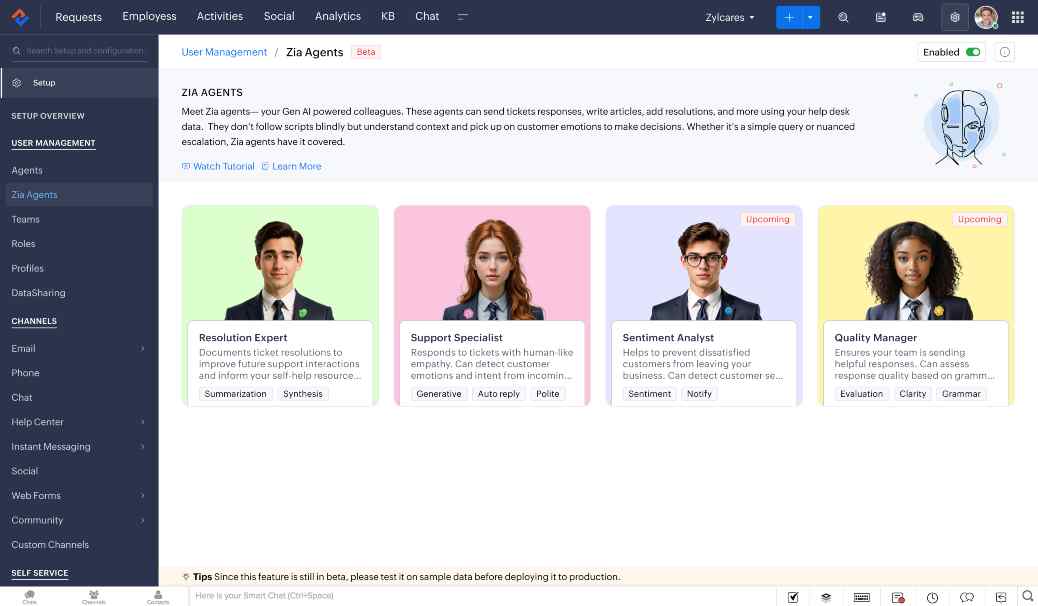Click the global search icon in top bar
Viewport: 1038px width, 606px height.
click(x=843, y=17)
